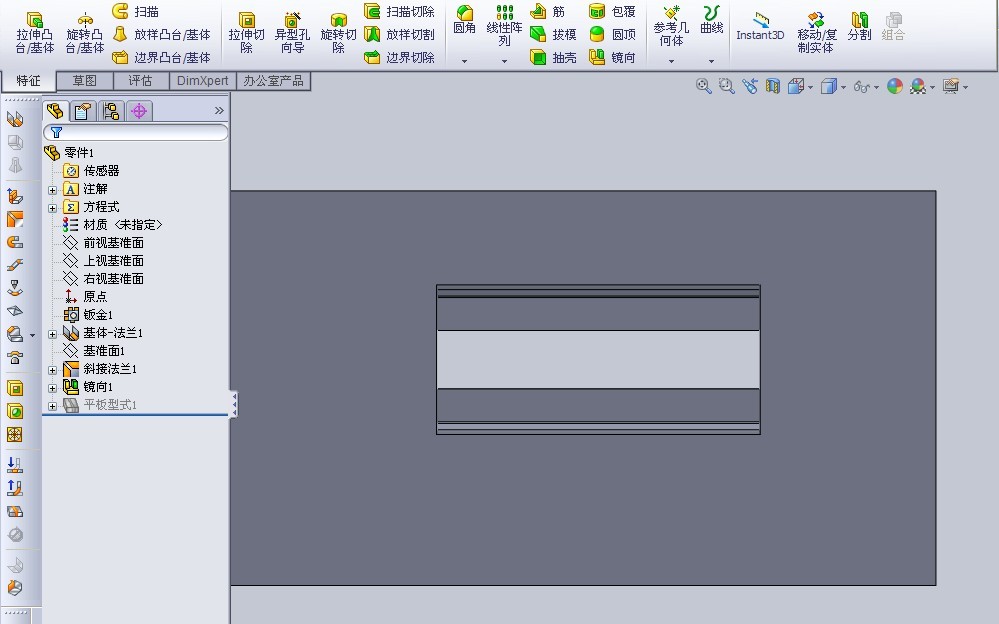Screen dimensions: 999x624
Task: Open the dropdown arrow under 线性阵列
Action: click(x=505, y=61)
